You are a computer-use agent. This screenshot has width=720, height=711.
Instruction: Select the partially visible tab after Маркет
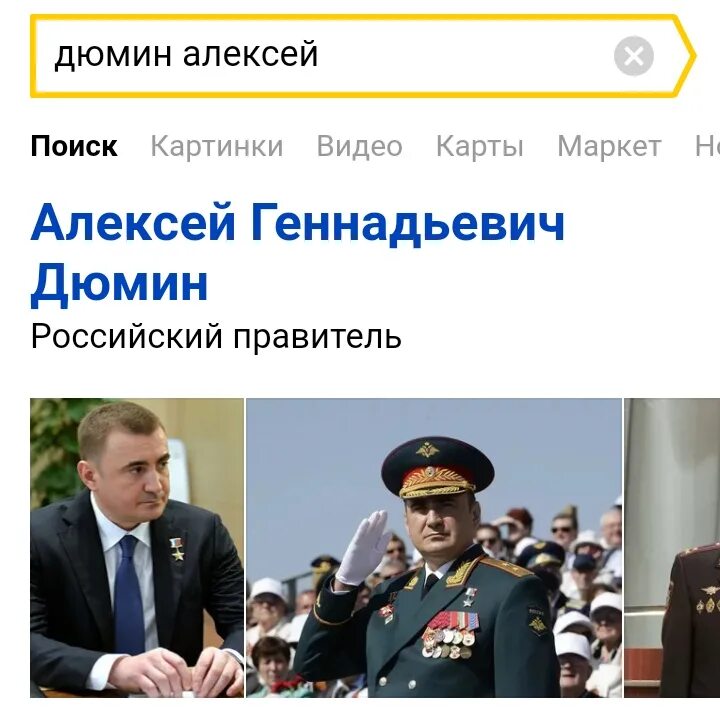click(x=707, y=146)
